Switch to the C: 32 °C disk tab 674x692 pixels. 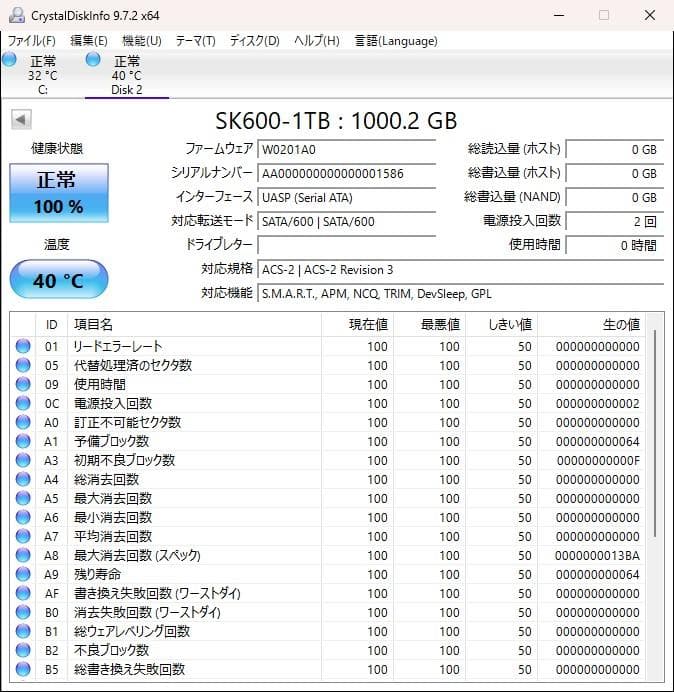(43, 75)
